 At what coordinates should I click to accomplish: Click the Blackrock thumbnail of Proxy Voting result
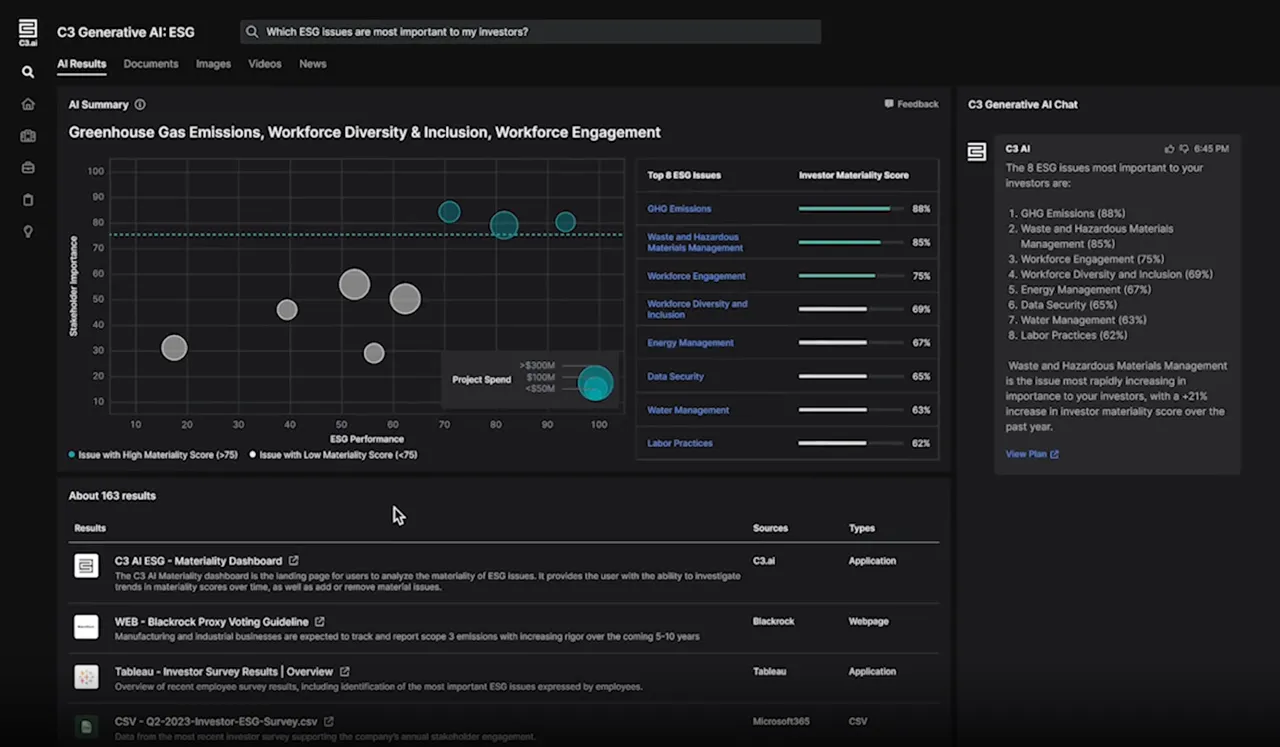(x=86, y=627)
